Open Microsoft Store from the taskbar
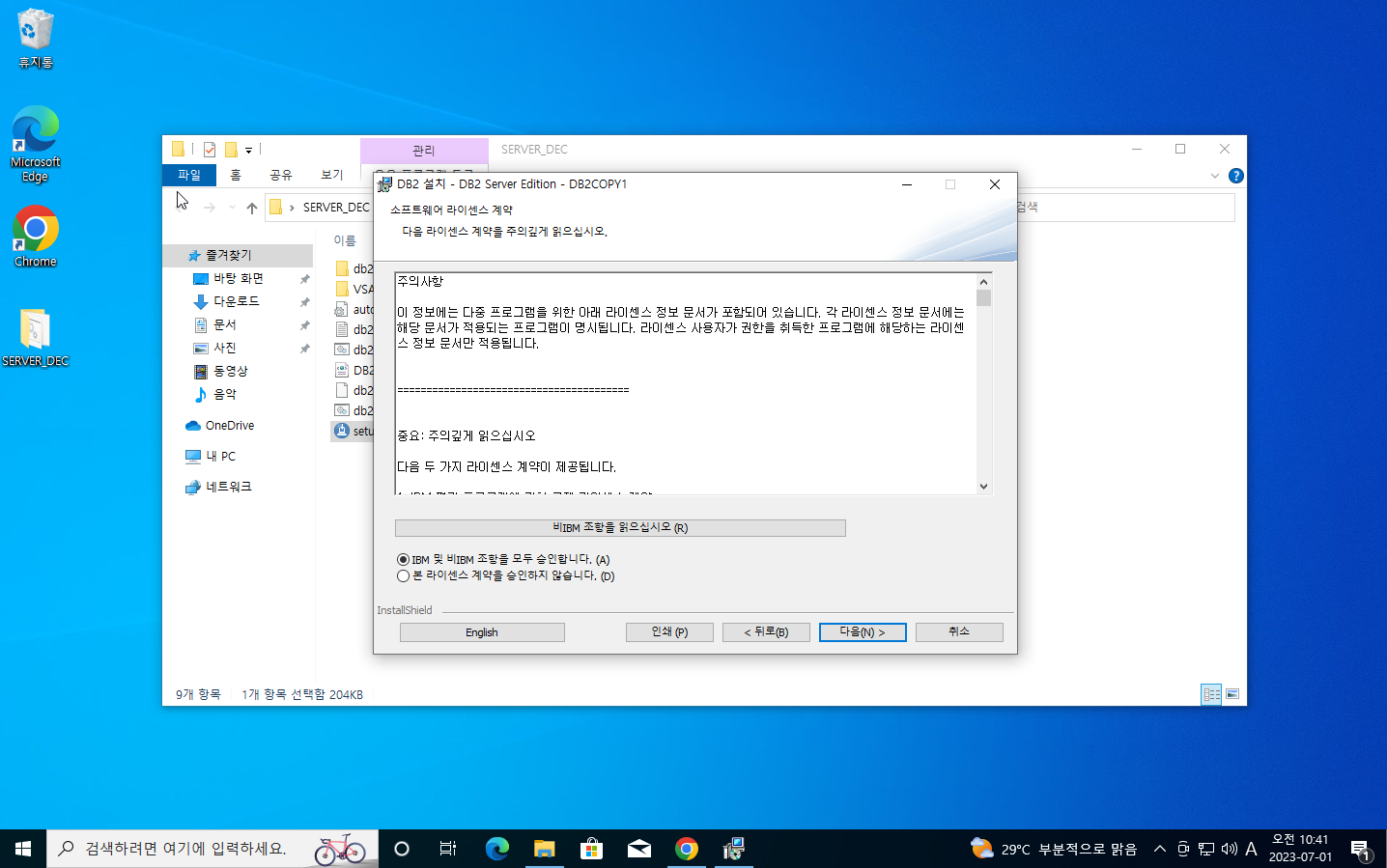 591,849
